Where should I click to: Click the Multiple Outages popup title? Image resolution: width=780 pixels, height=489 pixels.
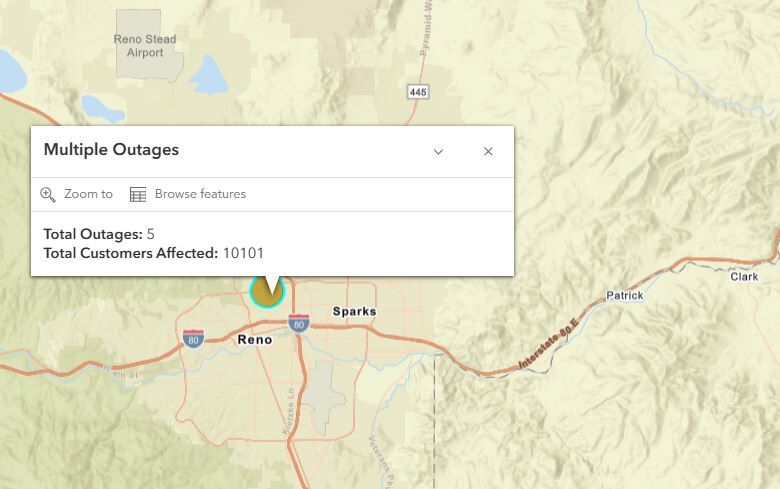click(x=111, y=150)
